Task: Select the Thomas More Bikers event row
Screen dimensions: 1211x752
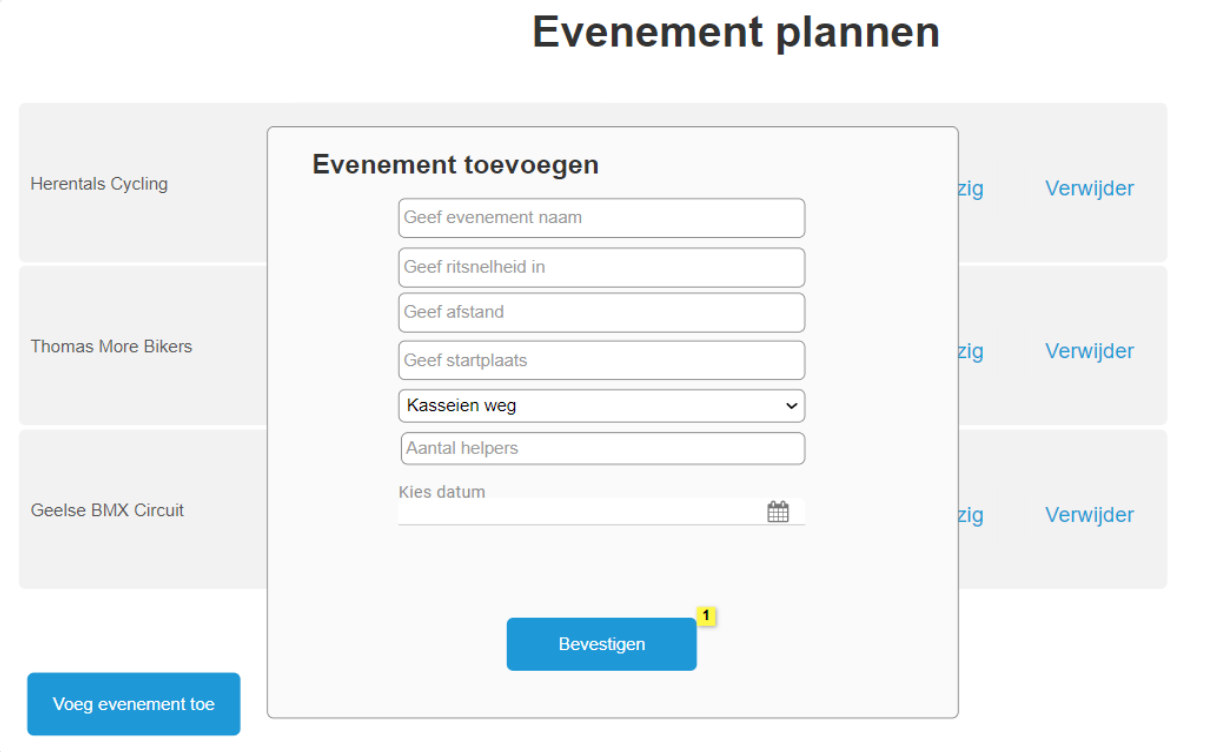Action: [111, 347]
